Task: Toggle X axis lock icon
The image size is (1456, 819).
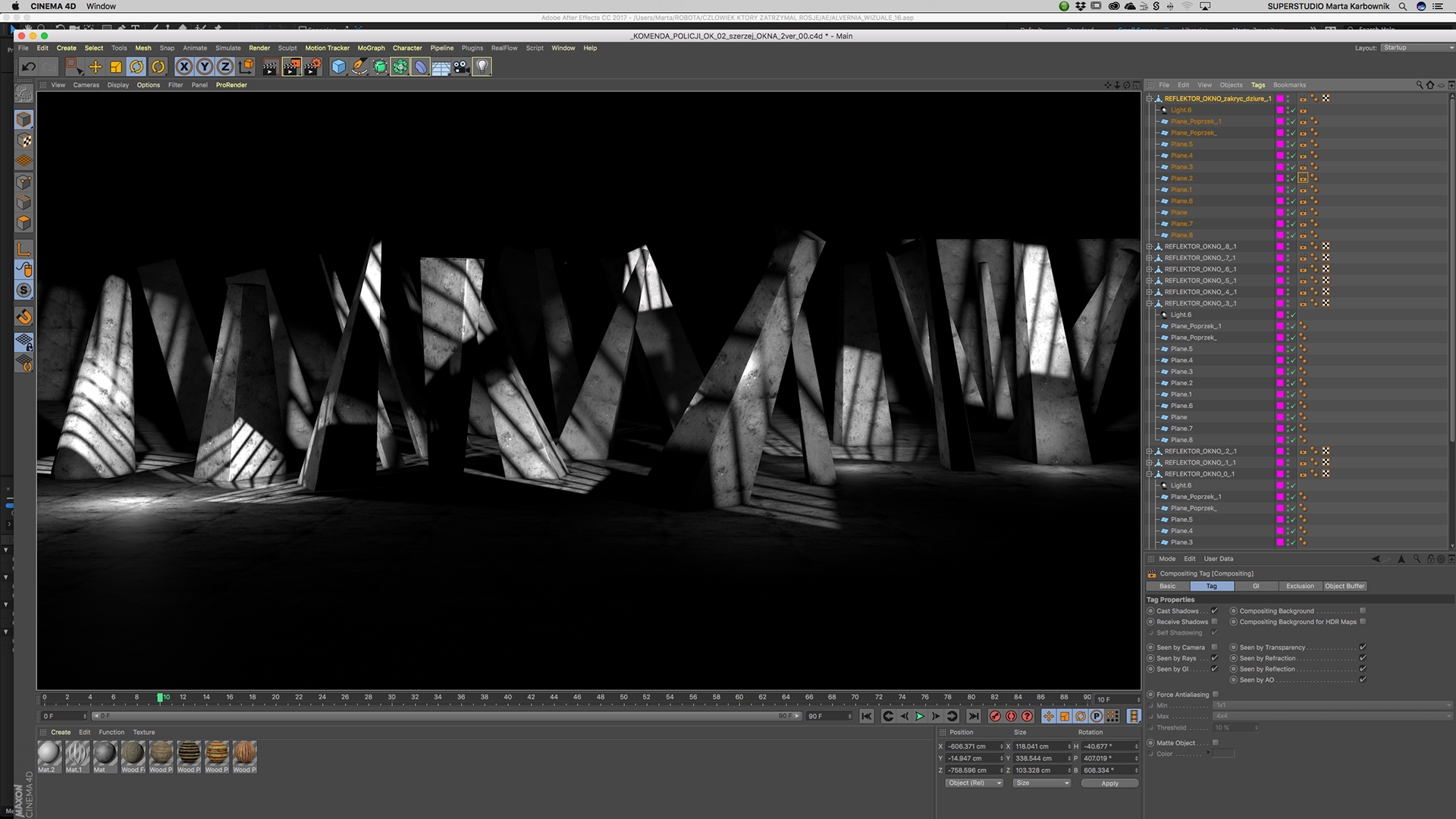Action: (x=184, y=67)
